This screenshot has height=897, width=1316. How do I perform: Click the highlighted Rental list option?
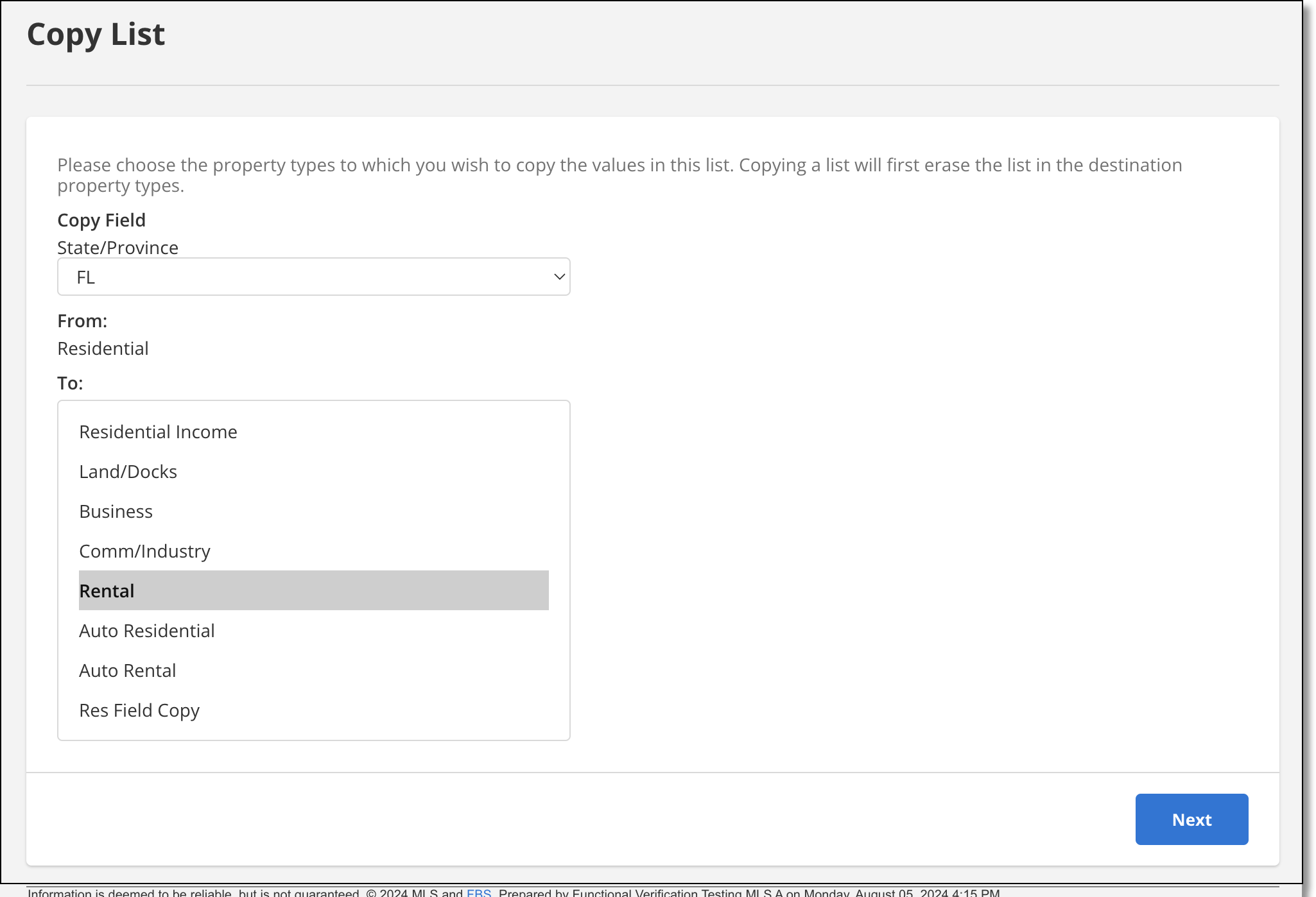(313, 590)
